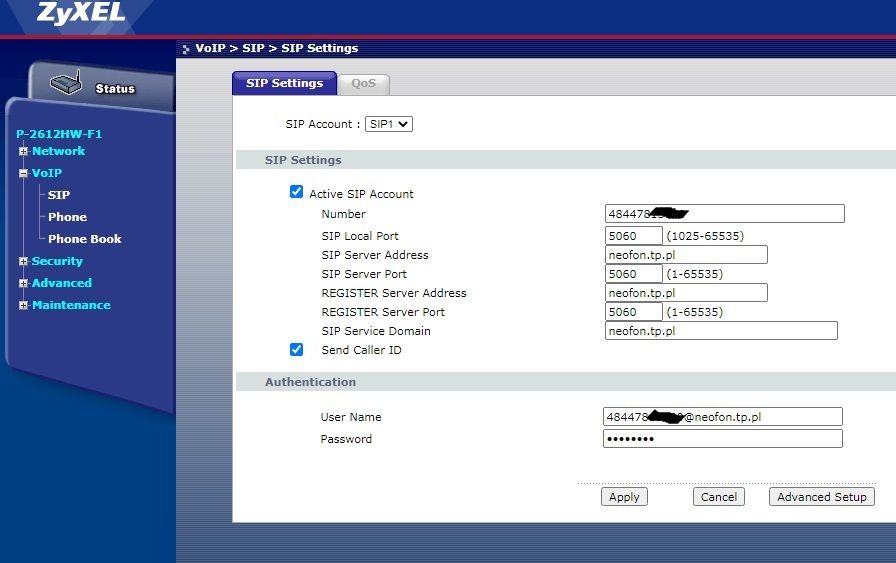
Task: Collapse the VoIP tree node
Action: [x=23, y=174]
